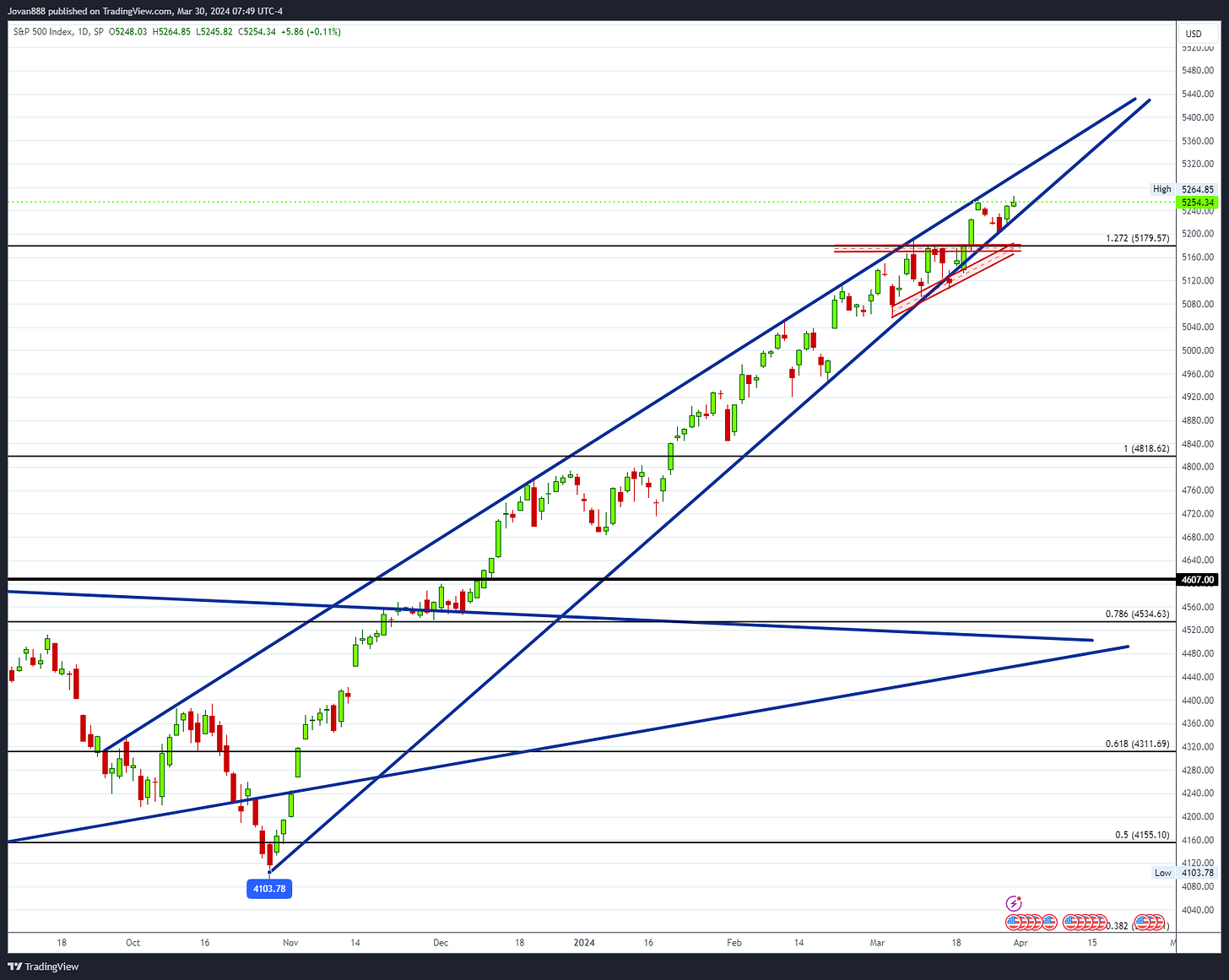
Task: Select the 1.272 (5179.57) Fibonacci label
Action: 1138,239
